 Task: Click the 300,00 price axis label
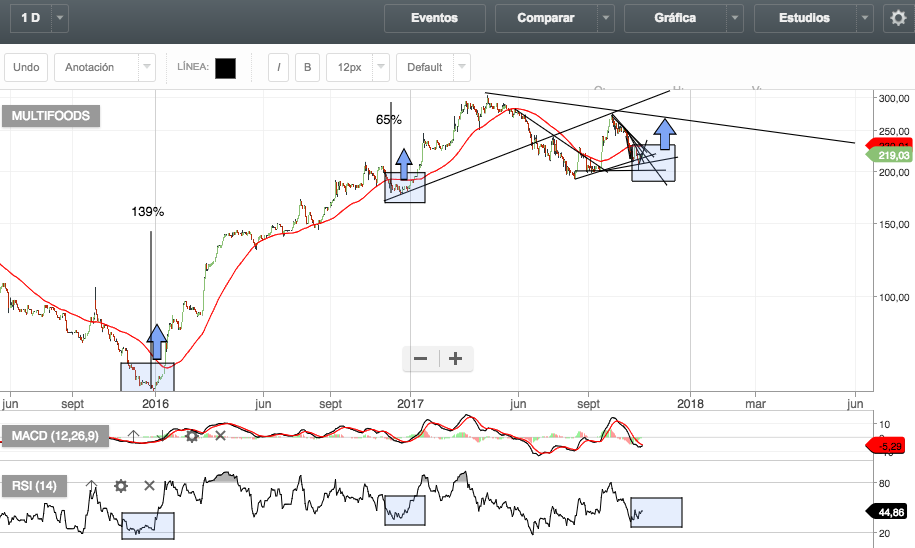[894, 98]
